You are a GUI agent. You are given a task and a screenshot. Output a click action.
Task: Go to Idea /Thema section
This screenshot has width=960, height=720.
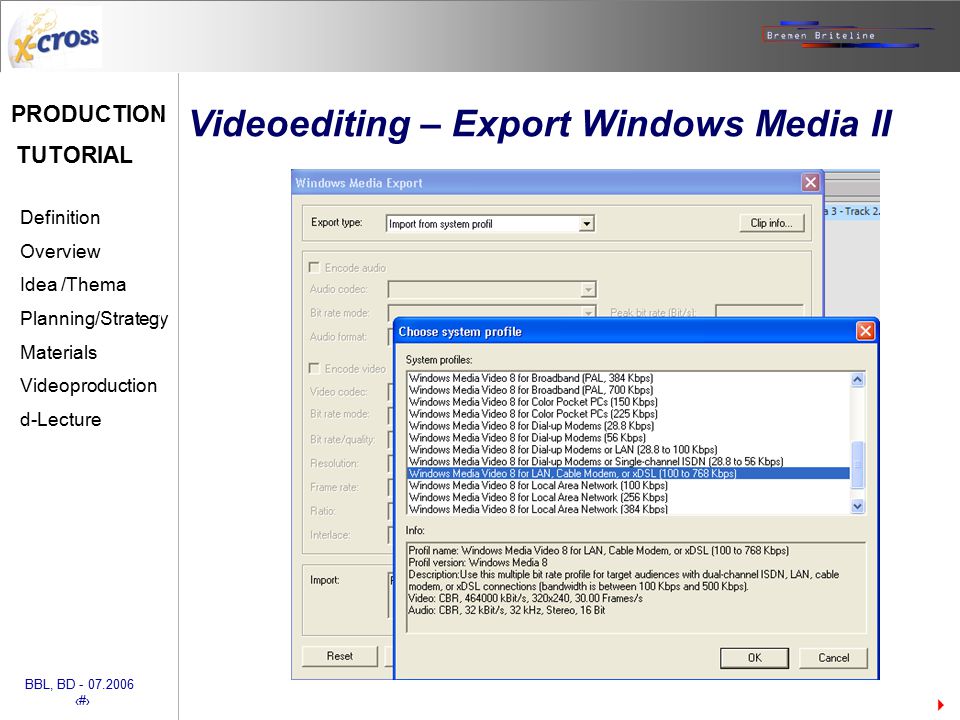tap(73, 285)
